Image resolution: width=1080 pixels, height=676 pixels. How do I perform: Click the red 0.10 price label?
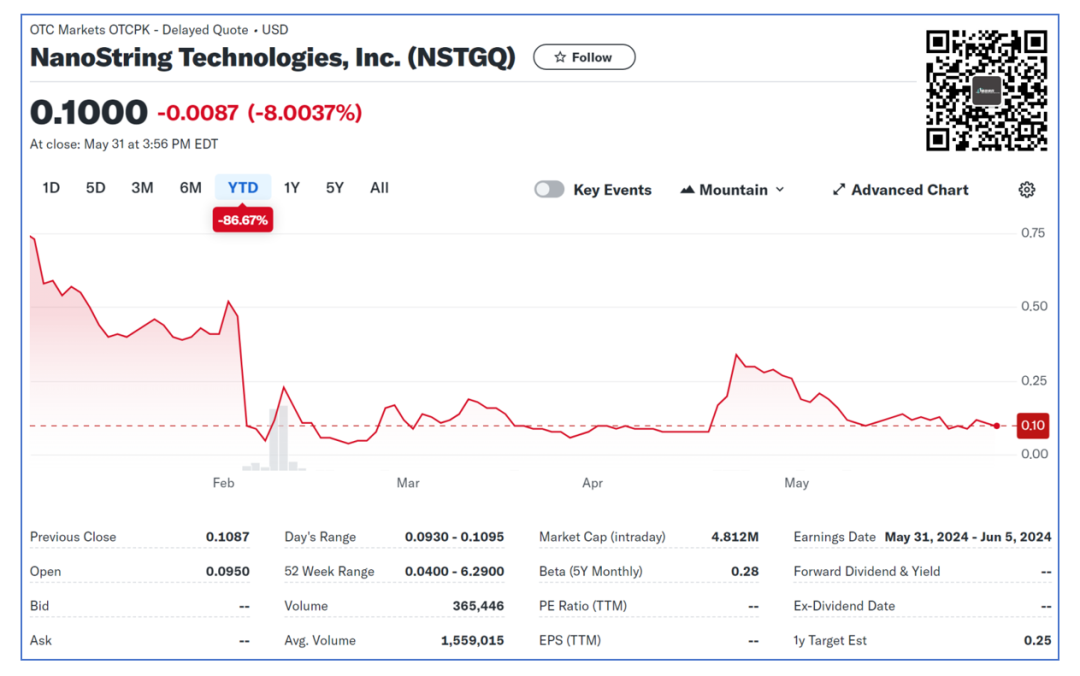point(1032,425)
